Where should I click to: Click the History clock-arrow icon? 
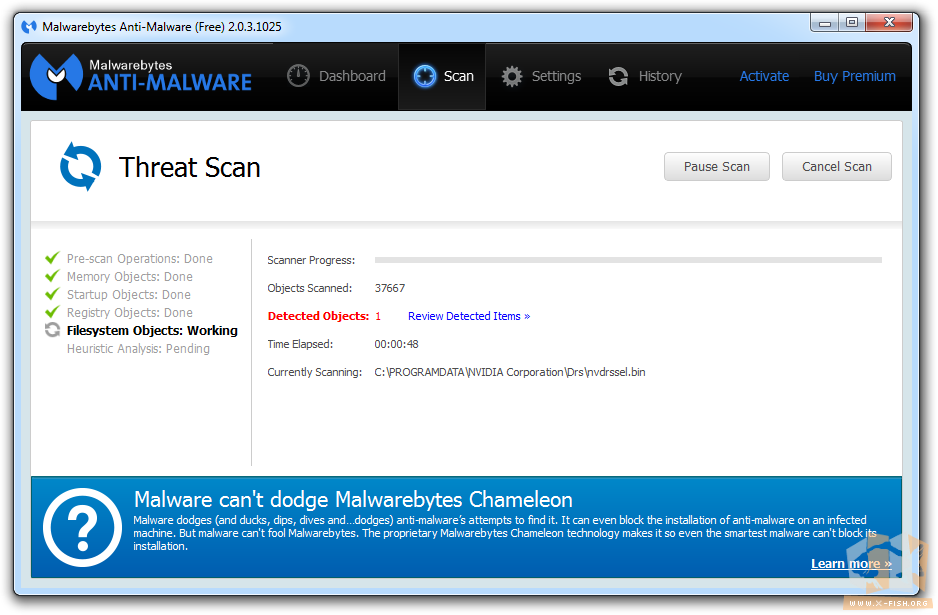618,76
